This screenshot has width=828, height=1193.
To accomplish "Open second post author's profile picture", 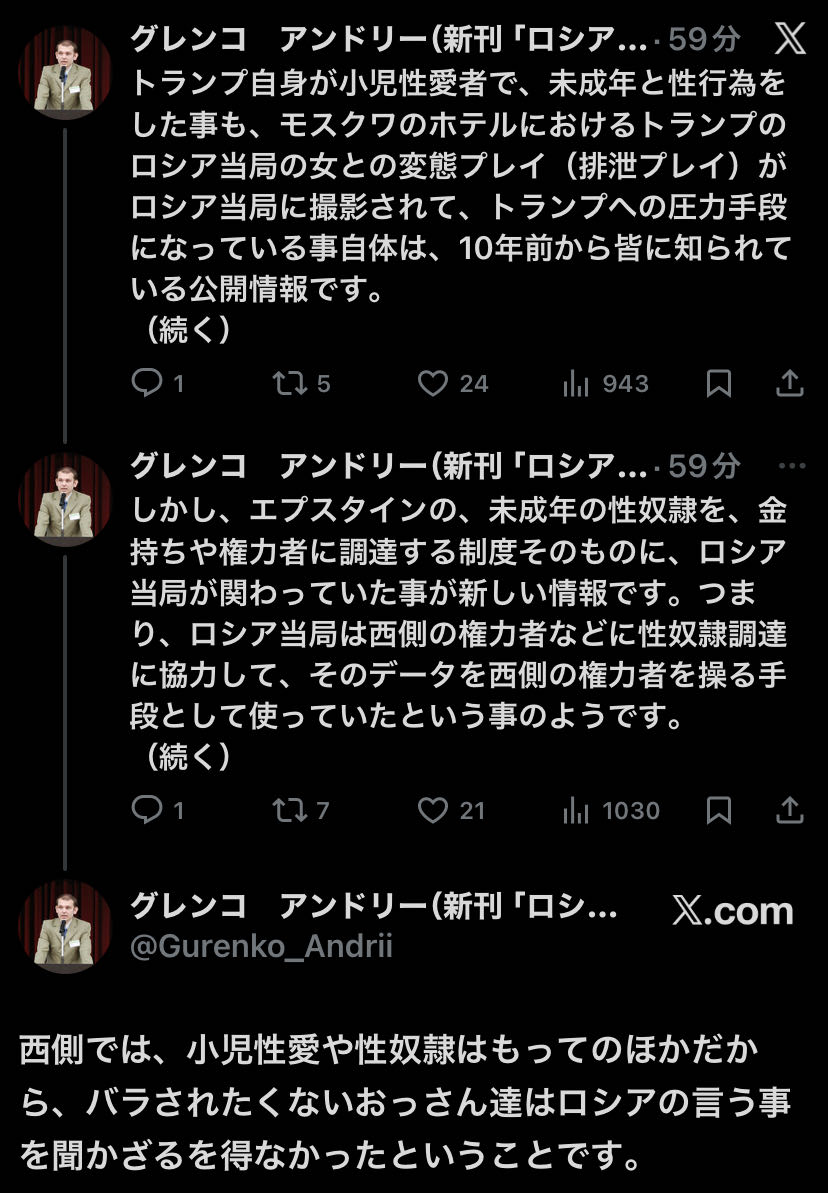I will (x=65, y=499).
